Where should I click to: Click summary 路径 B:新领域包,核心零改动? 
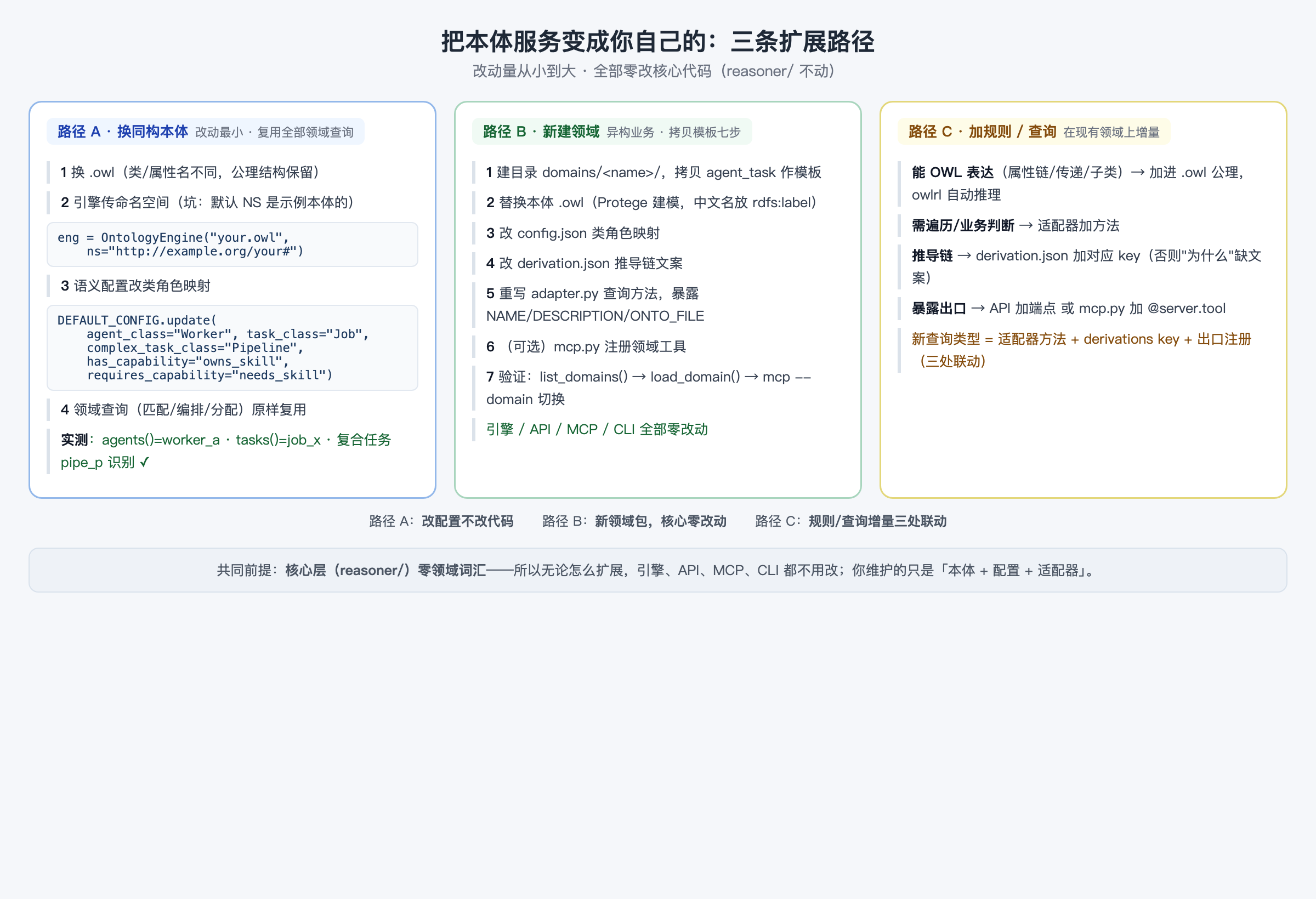634,521
